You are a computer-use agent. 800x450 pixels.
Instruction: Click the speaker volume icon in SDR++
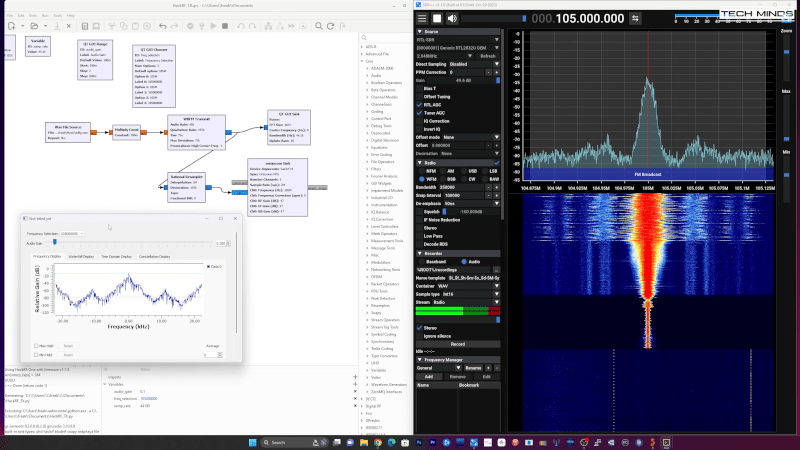coord(451,18)
